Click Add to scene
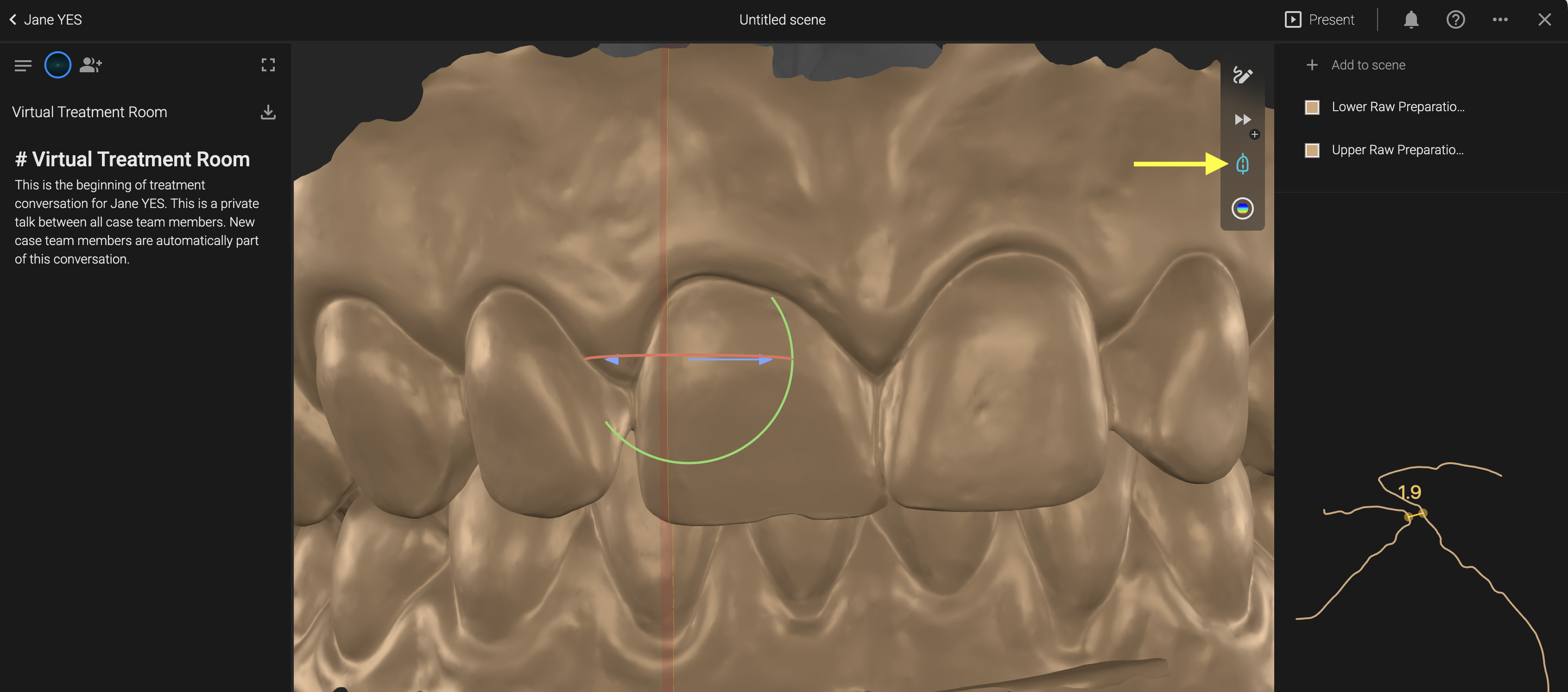1568x692 pixels. pyautogui.click(x=1356, y=65)
